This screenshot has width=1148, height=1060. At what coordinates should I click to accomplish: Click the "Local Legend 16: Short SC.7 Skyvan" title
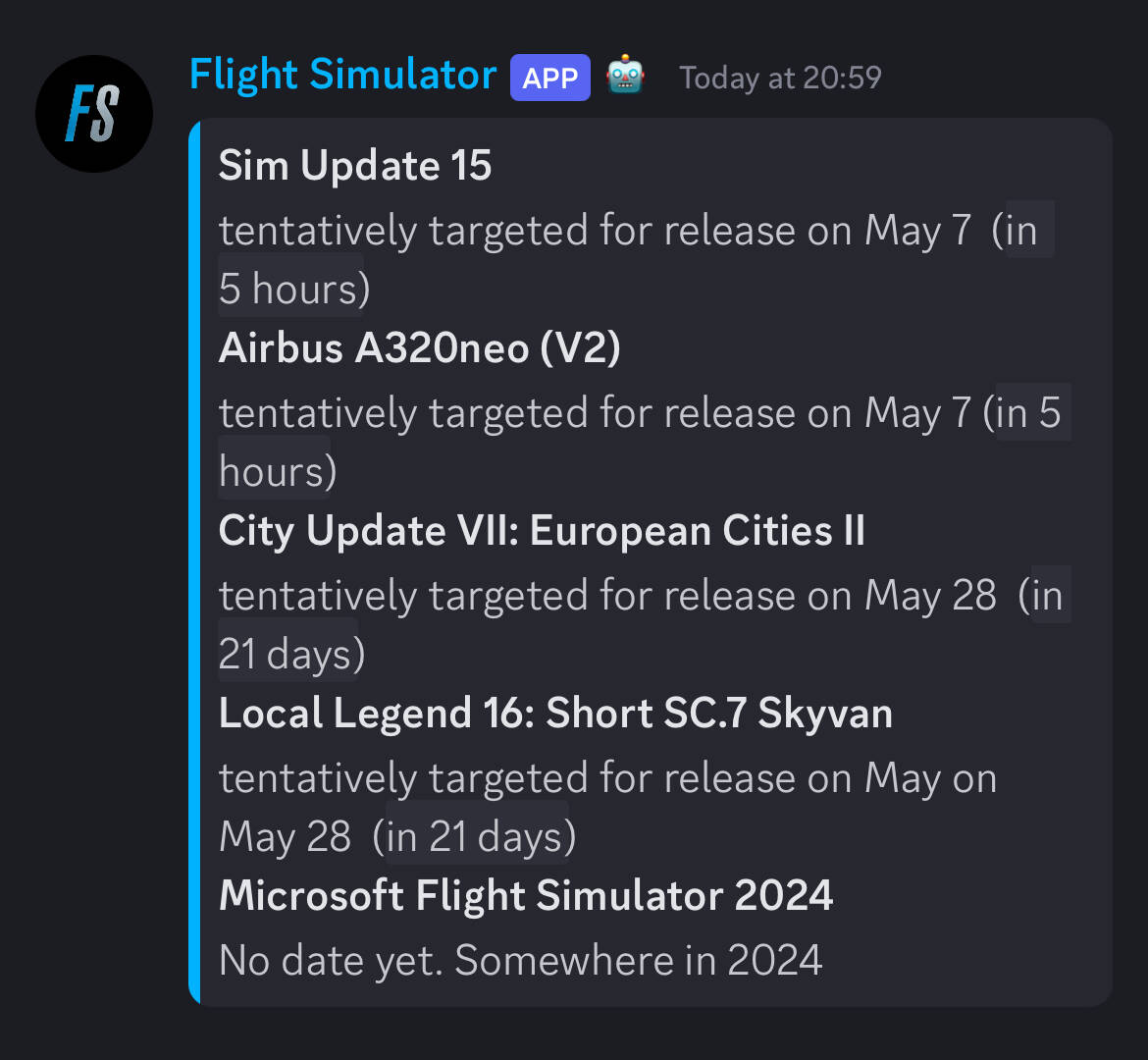[x=555, y=714]
